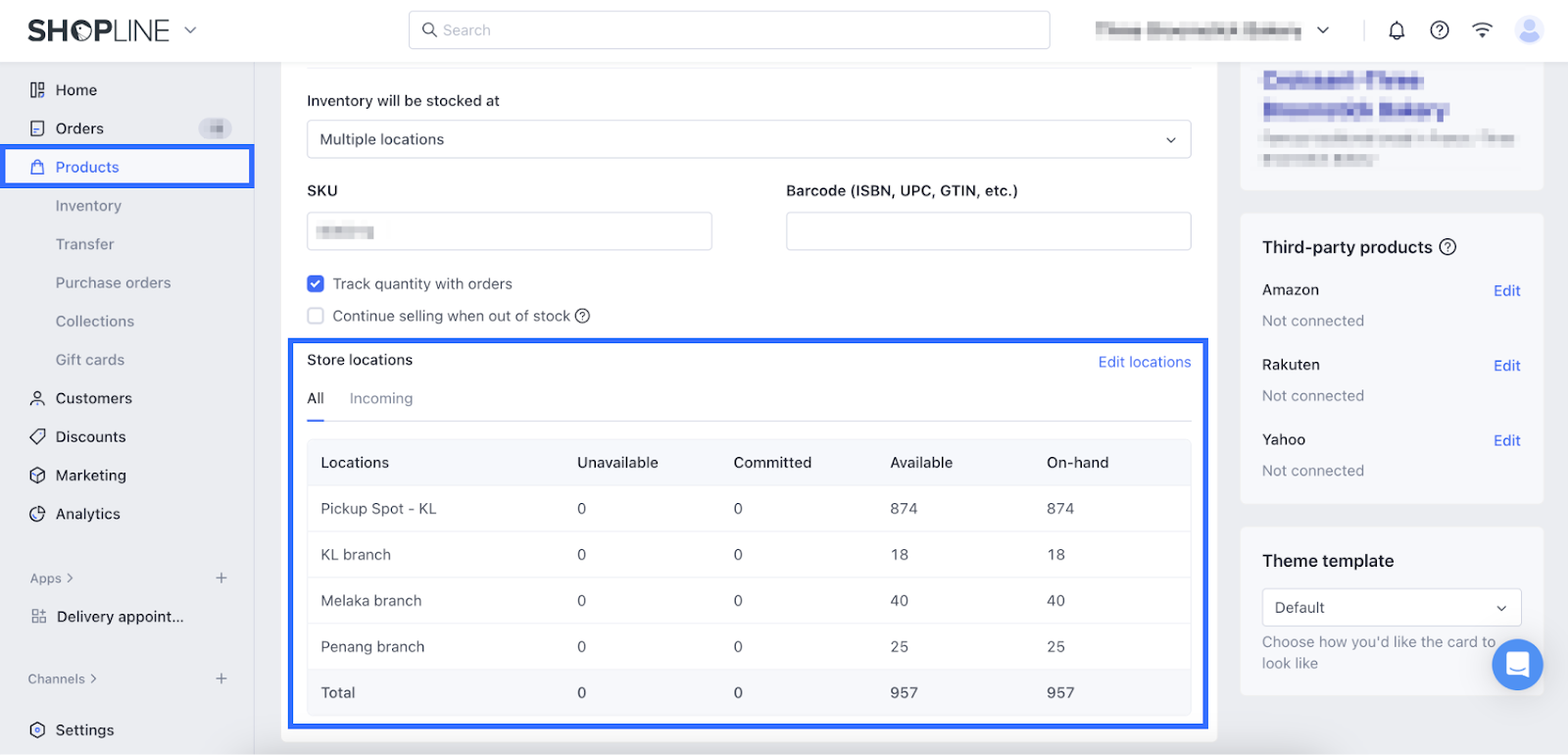Click the notification bell icon

pyautogui.click(x=1396, y=30)
